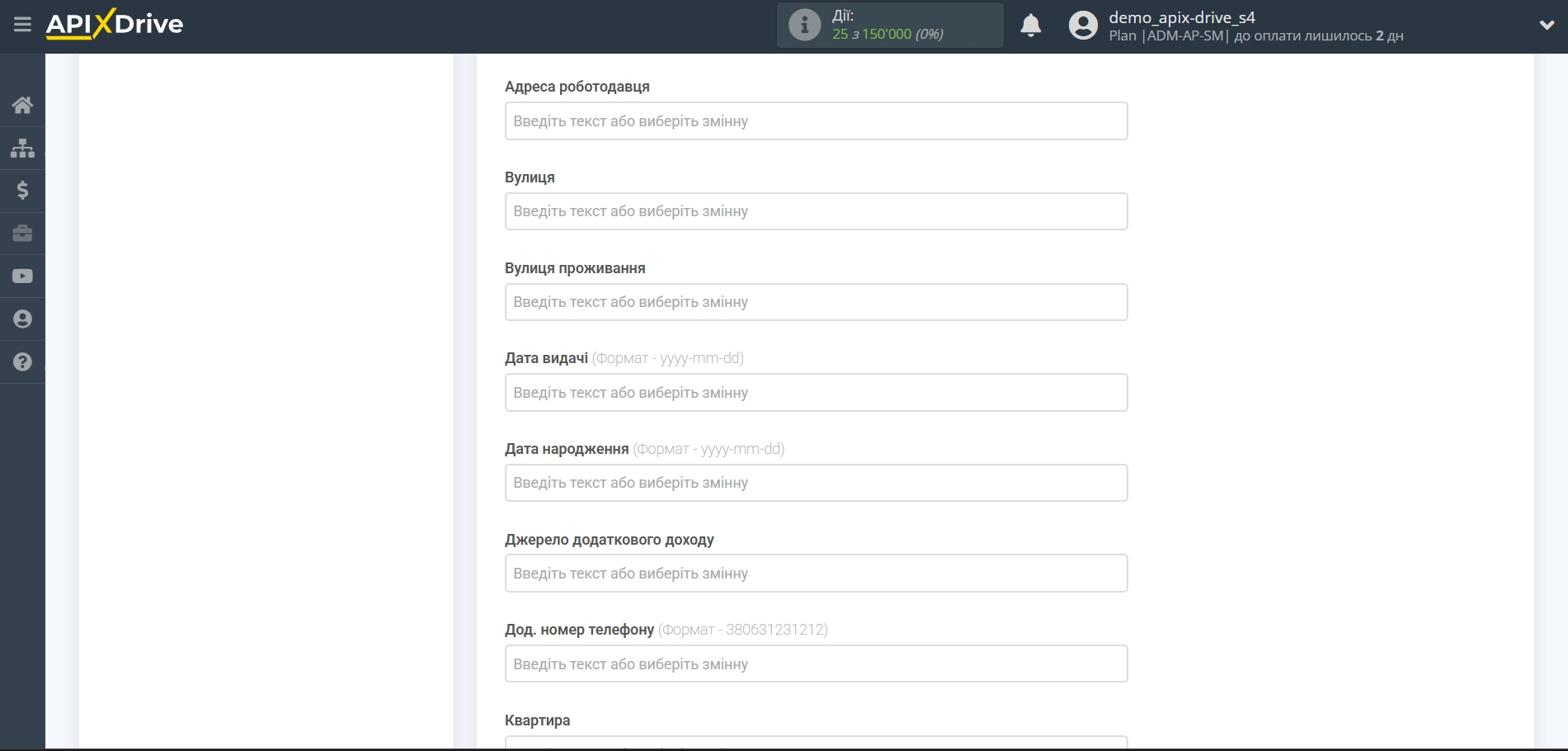Click the ApiX-Drive logo

(x=115, y=24)
